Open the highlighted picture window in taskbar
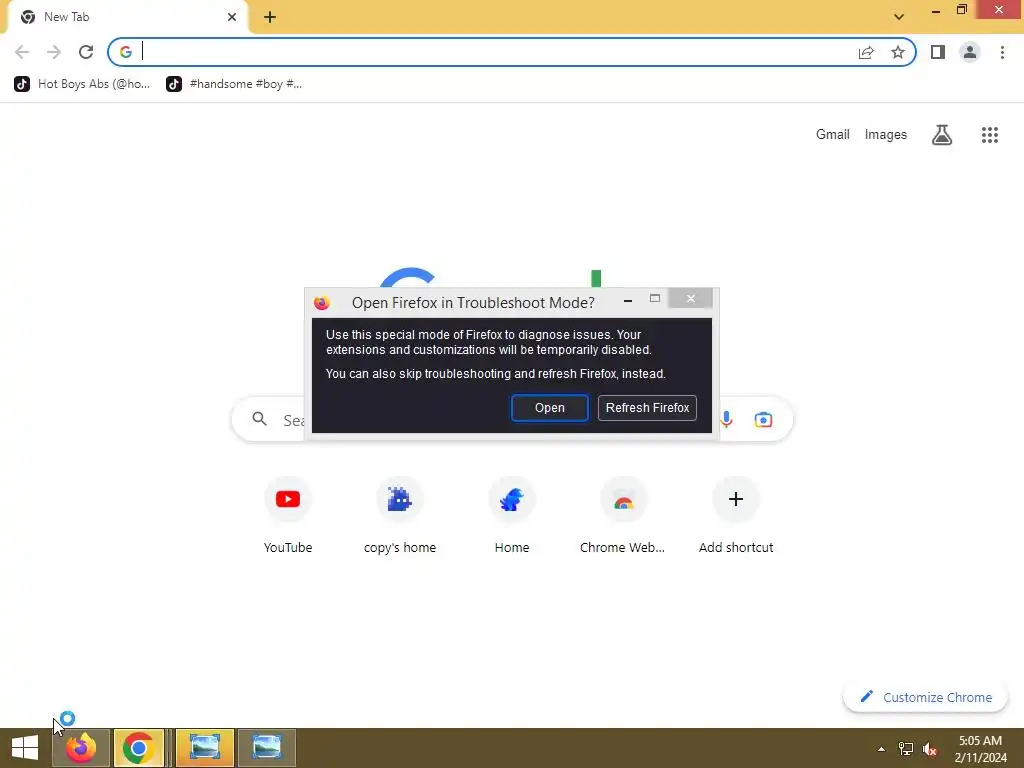1024x768 pixels. point(204,748)
